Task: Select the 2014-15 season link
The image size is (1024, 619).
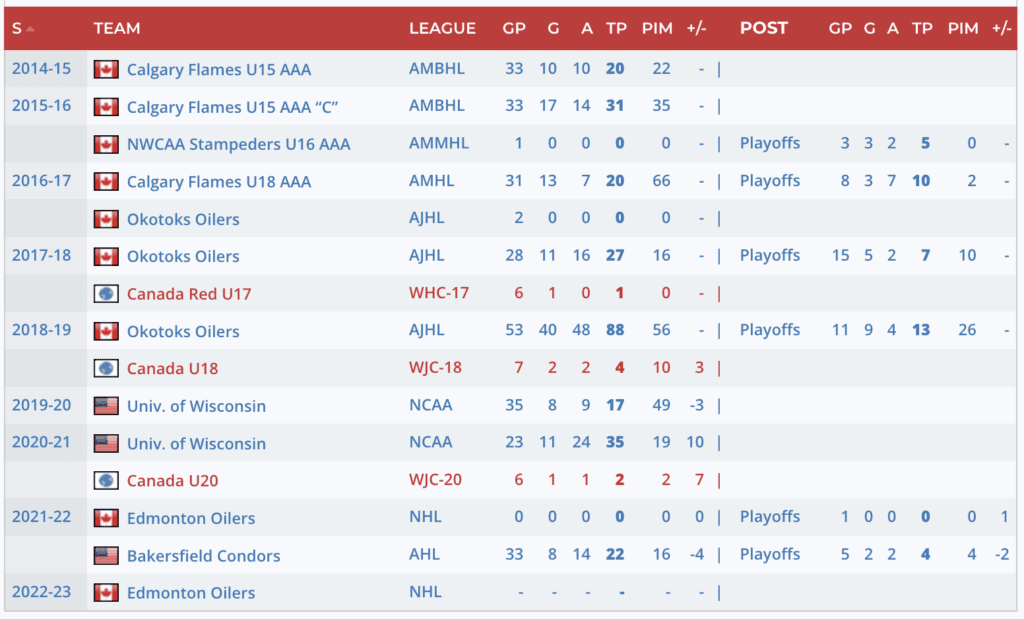Action: click(41, 68)
